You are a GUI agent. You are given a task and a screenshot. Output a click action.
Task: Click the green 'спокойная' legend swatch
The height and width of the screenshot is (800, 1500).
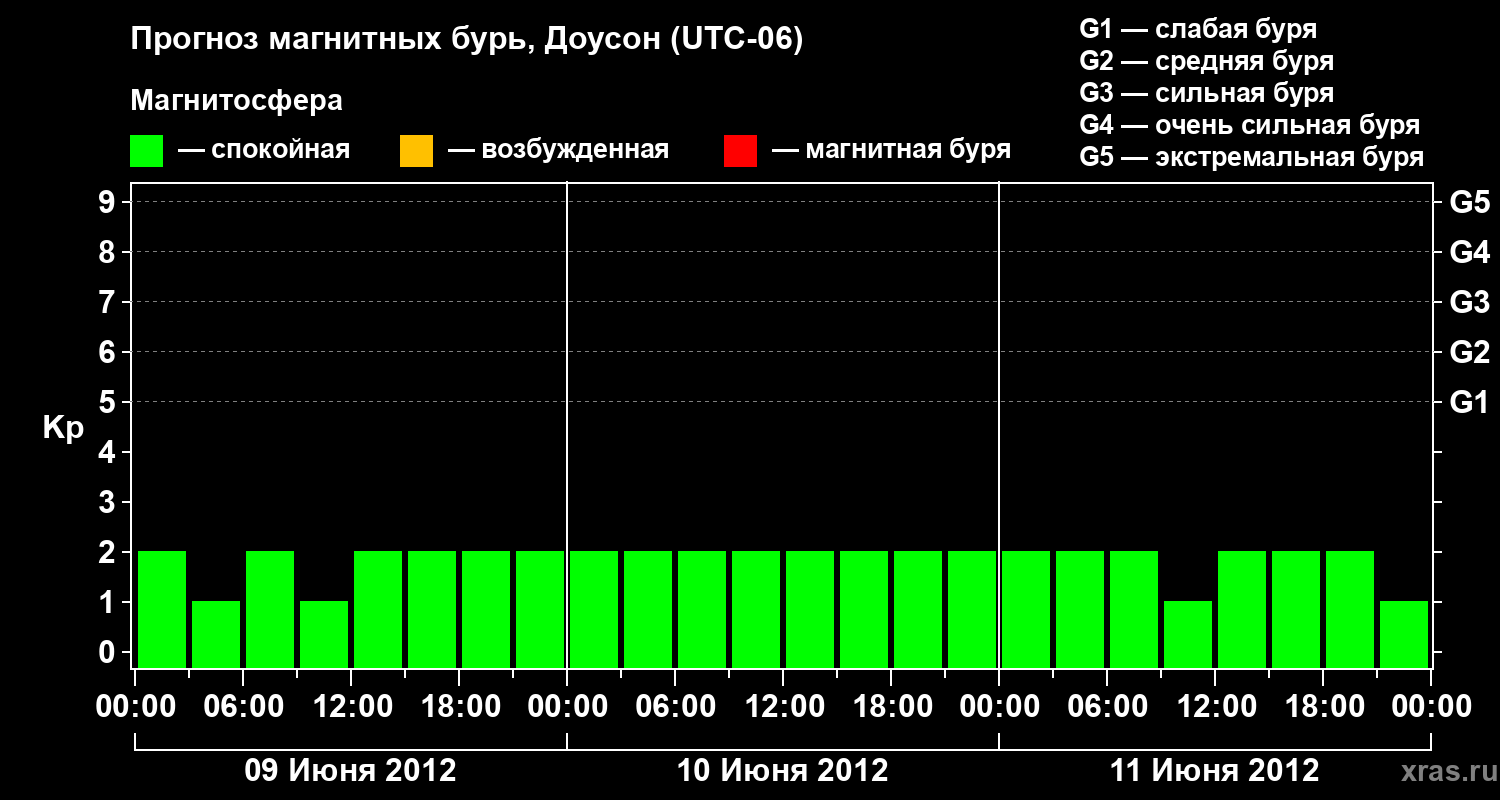click(146, 151)
